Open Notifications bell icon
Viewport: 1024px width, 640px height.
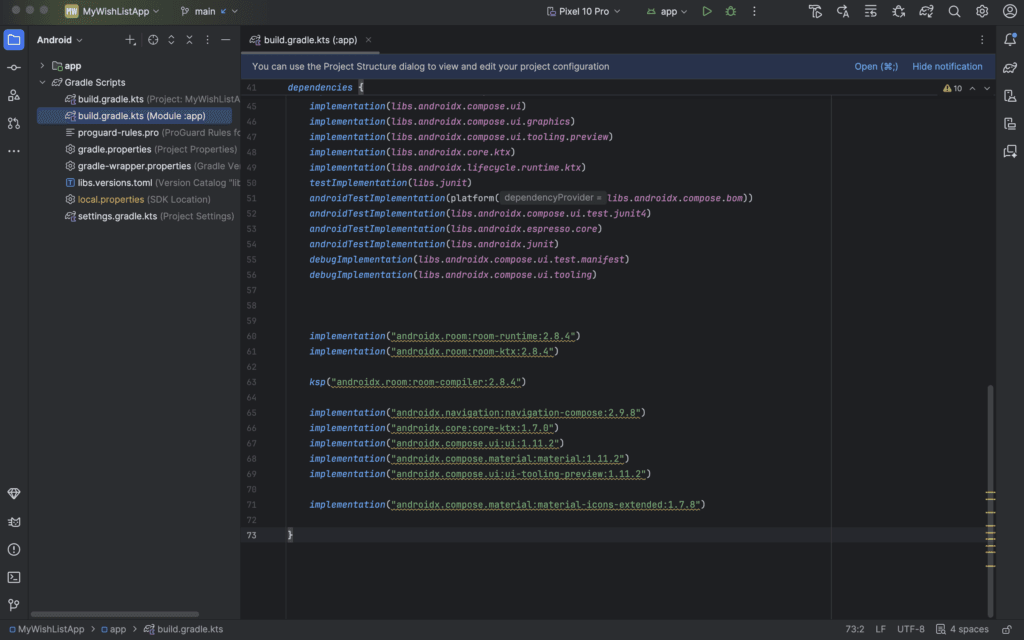click(x=1010, y=40)
